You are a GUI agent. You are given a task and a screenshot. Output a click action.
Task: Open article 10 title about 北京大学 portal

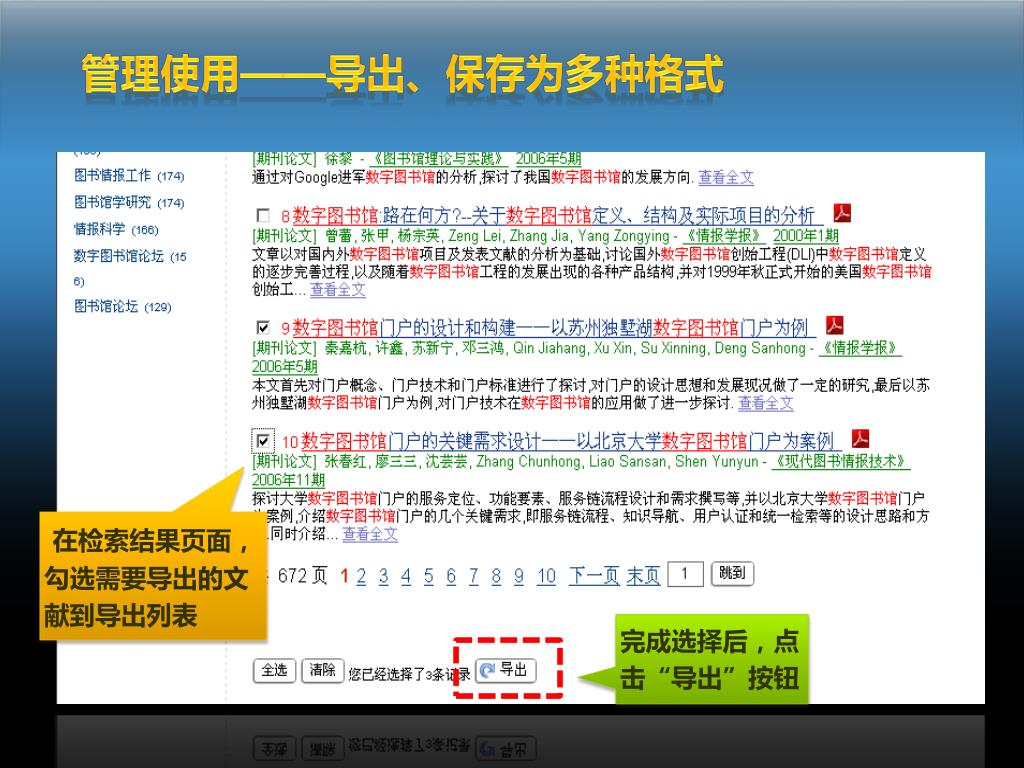point(567,441)
